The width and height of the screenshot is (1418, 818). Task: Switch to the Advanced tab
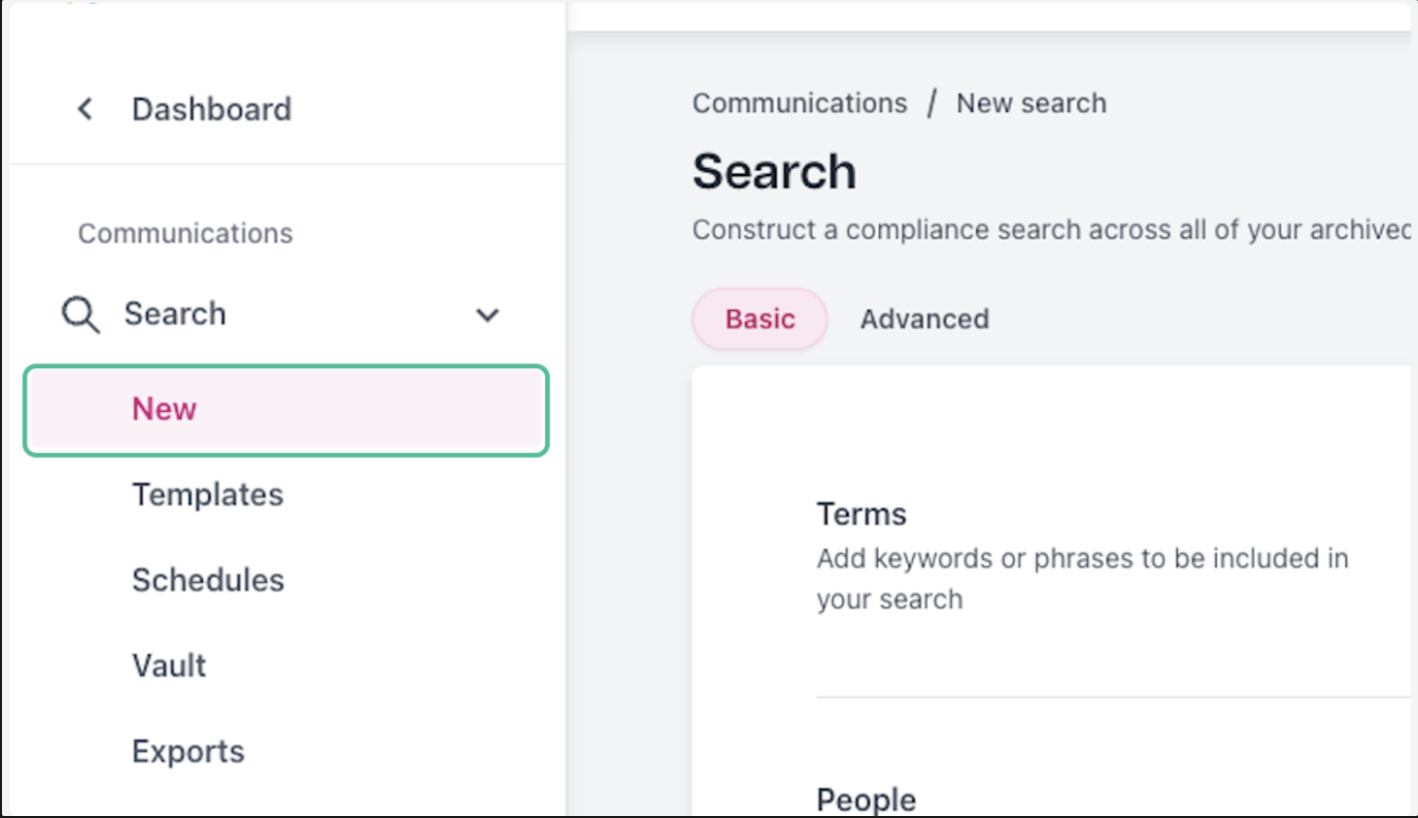pos(924,319)
